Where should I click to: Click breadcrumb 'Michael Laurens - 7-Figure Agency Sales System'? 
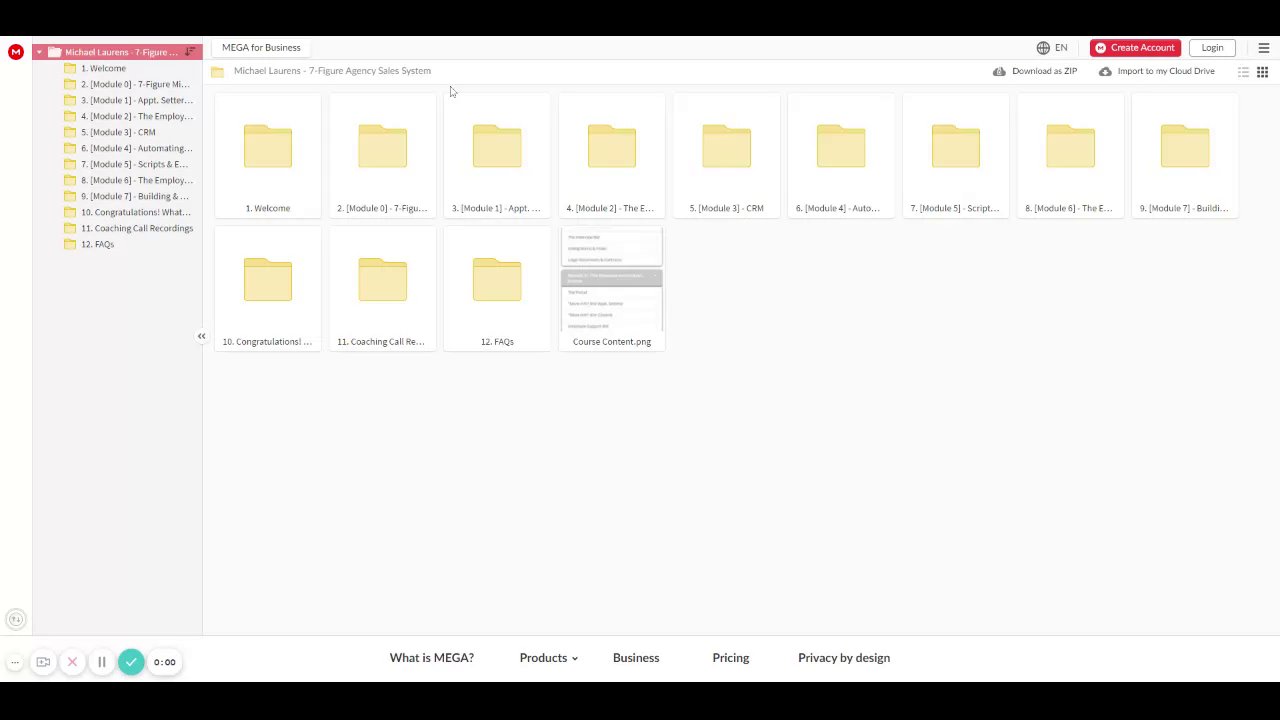click(x=332, y=71)
